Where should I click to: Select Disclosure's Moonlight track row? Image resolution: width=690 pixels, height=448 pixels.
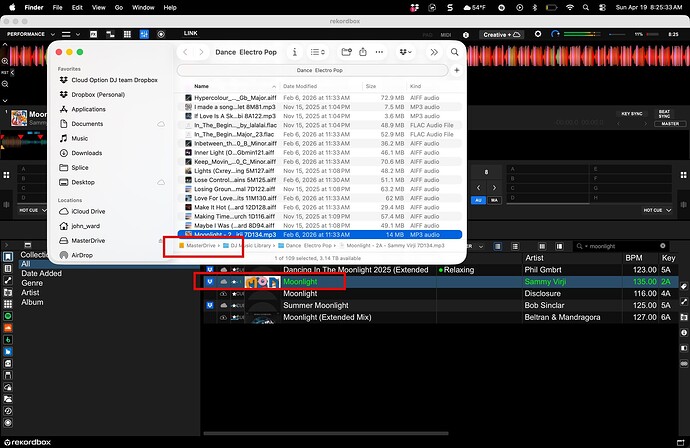point(440,294)
